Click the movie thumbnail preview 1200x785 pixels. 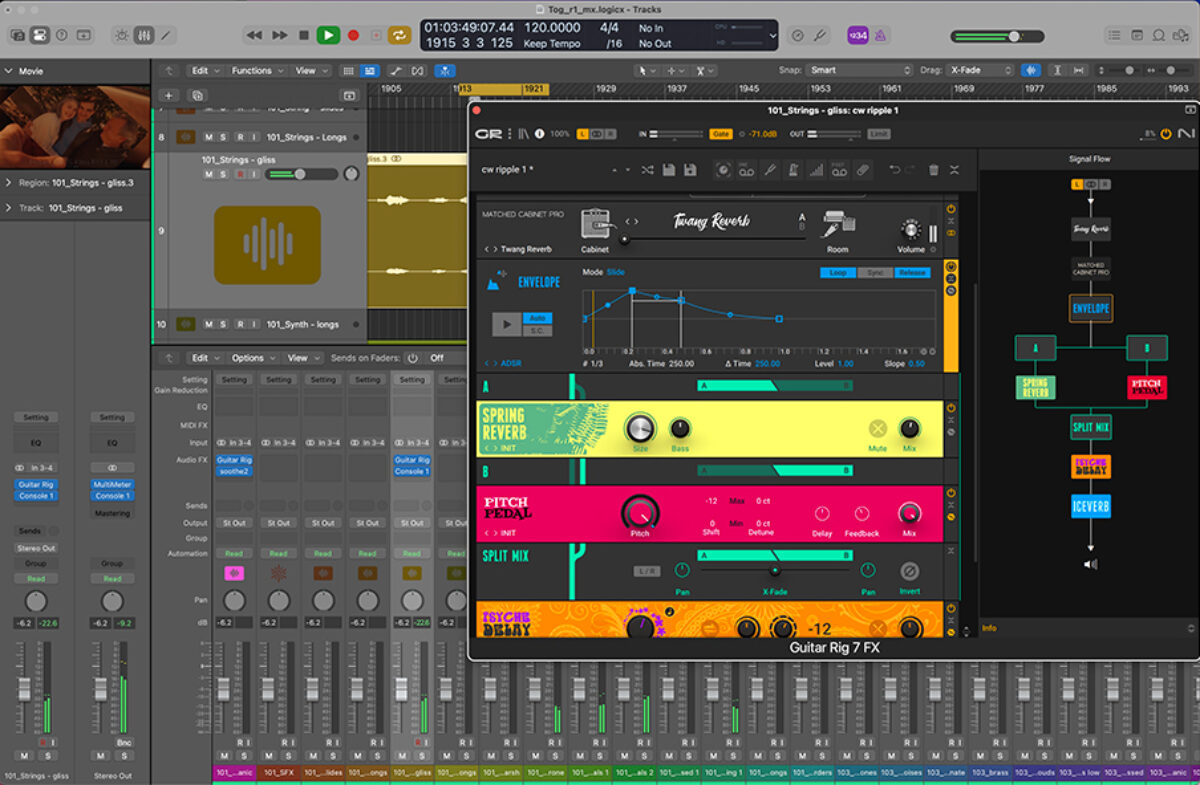(75, 126)
